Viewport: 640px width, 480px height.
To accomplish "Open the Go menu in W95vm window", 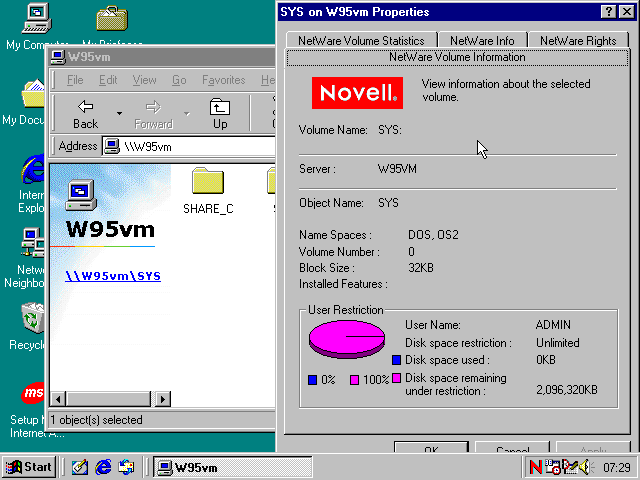I will [x=179, y=80].
